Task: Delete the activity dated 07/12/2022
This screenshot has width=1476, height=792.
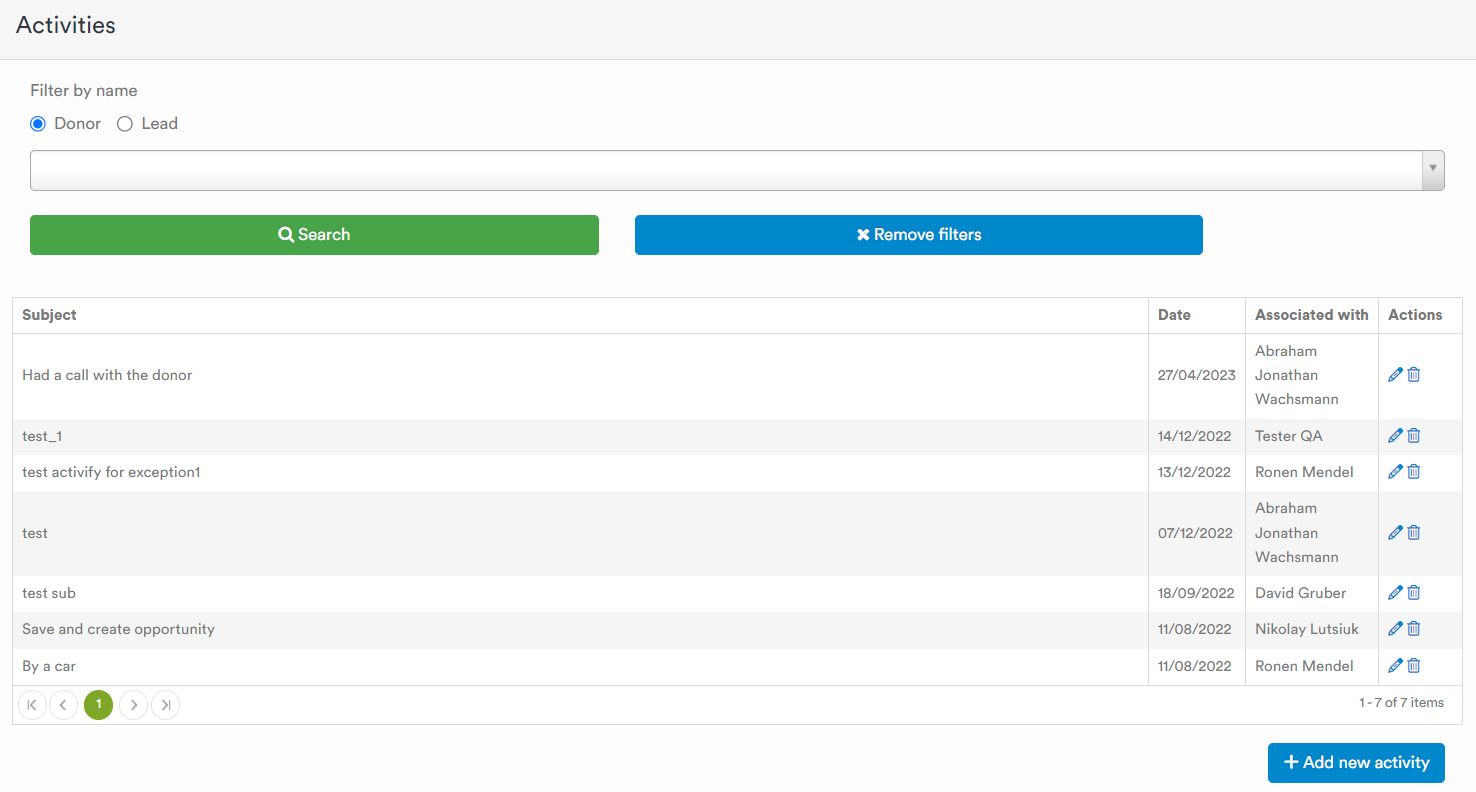Action: (x=1414, y=533)
